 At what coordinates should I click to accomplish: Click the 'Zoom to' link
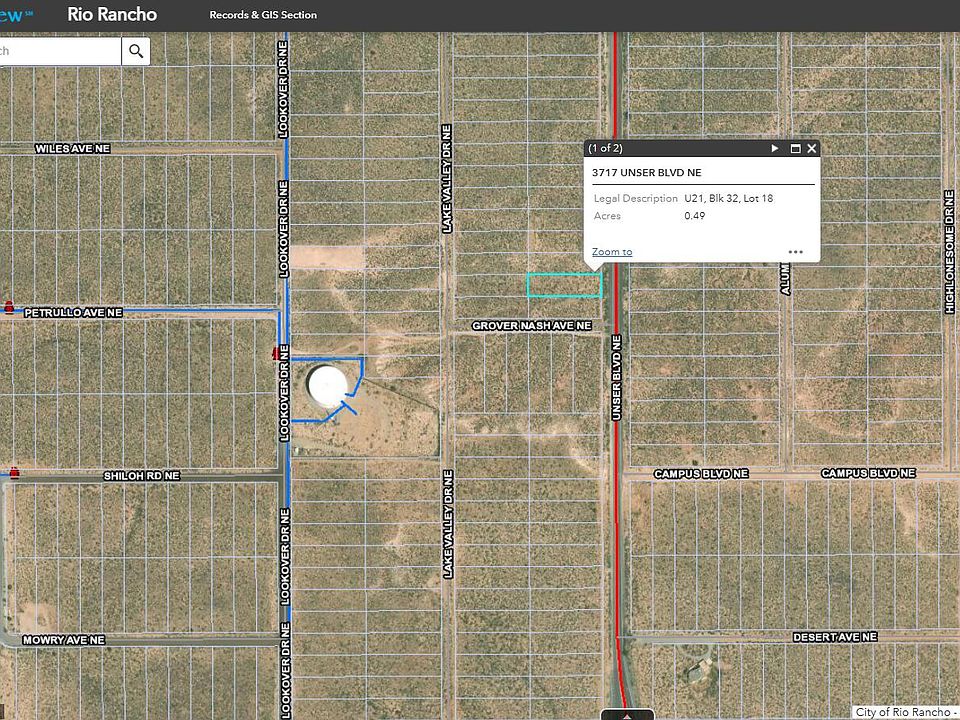tap(611, 252)
